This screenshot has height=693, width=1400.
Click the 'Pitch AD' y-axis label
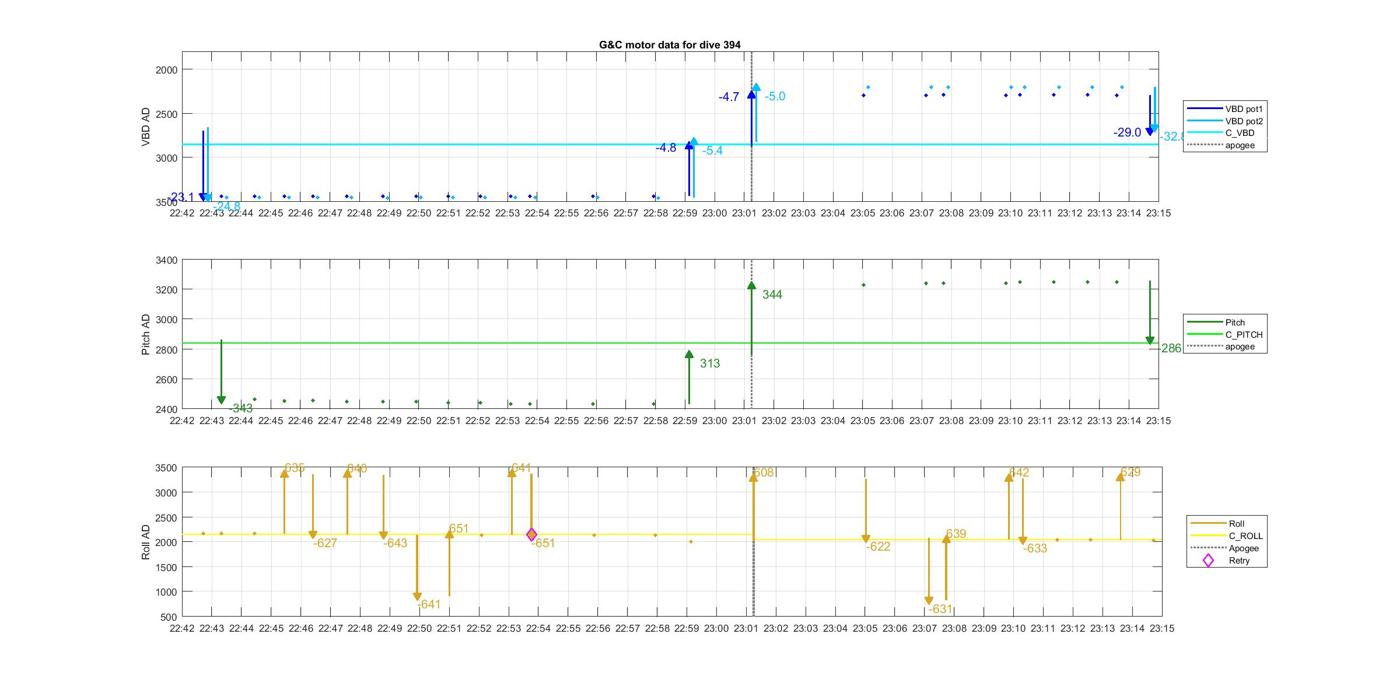pos(146,335)
